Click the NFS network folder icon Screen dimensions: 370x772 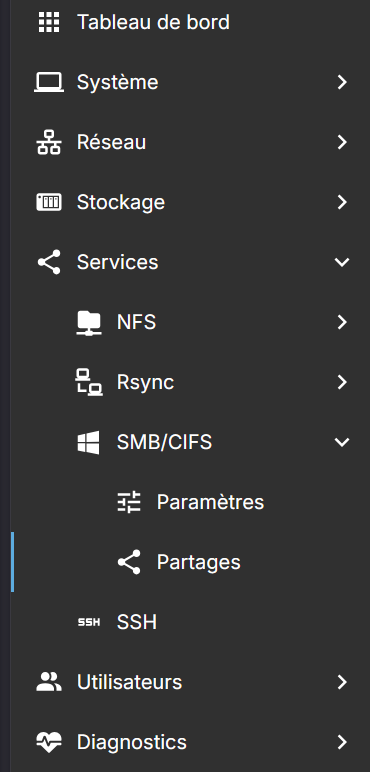pyautogui.click(x=89, y=322)
